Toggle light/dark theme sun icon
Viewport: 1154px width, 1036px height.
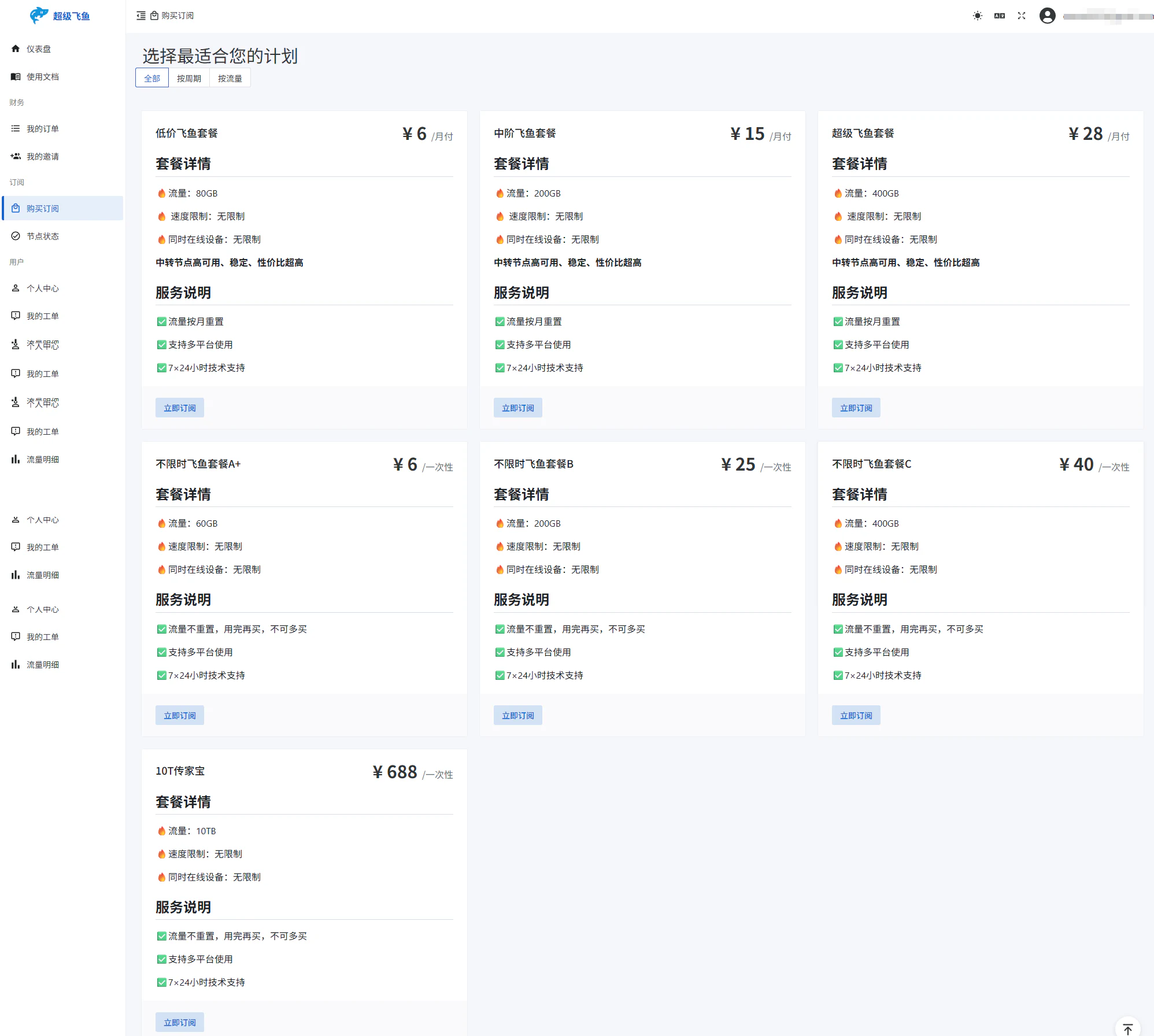pos(977,16)
